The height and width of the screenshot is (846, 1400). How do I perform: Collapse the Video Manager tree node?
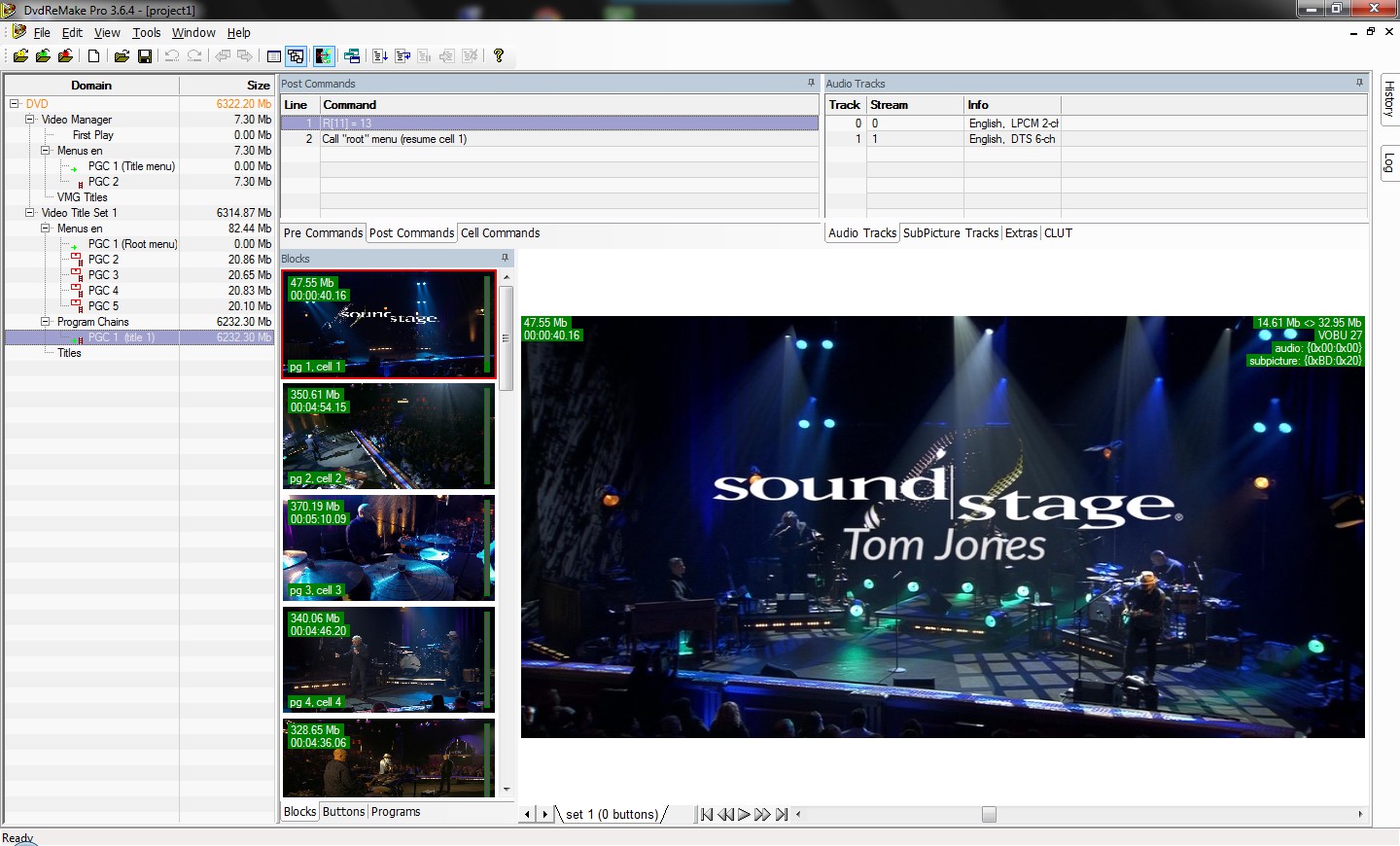pyautogui.click(x=30, y=120)
